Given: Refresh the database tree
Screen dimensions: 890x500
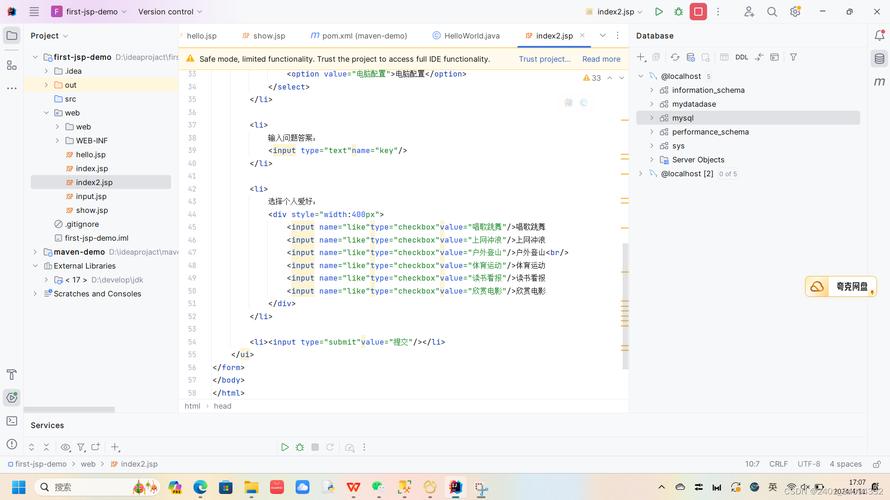Looking at the screenshot, I should pyautogui.click(x=675, y=57).
